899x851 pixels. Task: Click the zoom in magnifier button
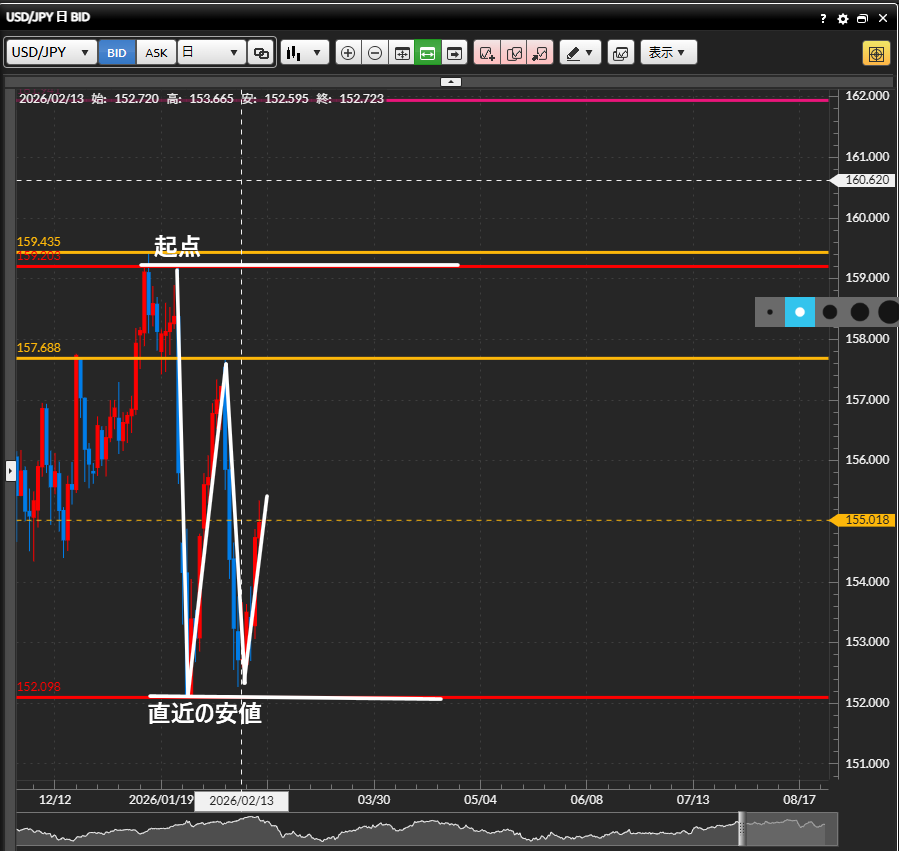click(348, 53)
